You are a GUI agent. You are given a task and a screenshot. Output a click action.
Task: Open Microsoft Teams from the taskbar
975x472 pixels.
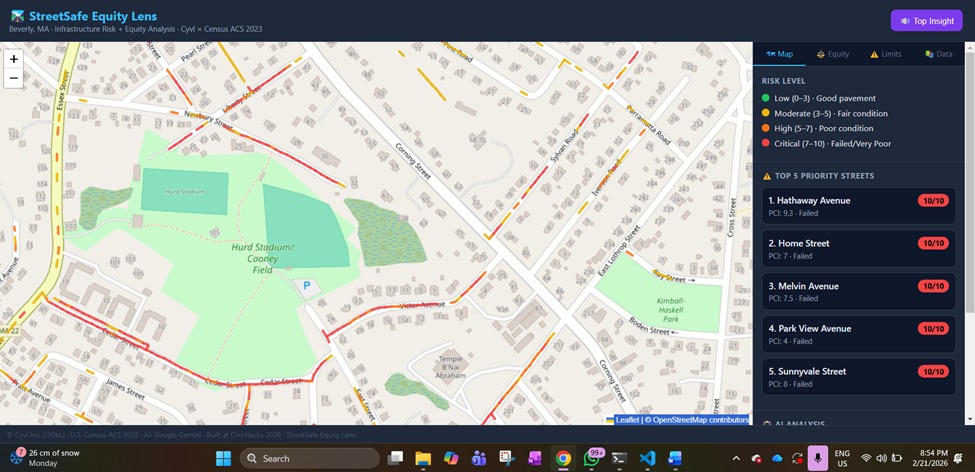point(479,458)
